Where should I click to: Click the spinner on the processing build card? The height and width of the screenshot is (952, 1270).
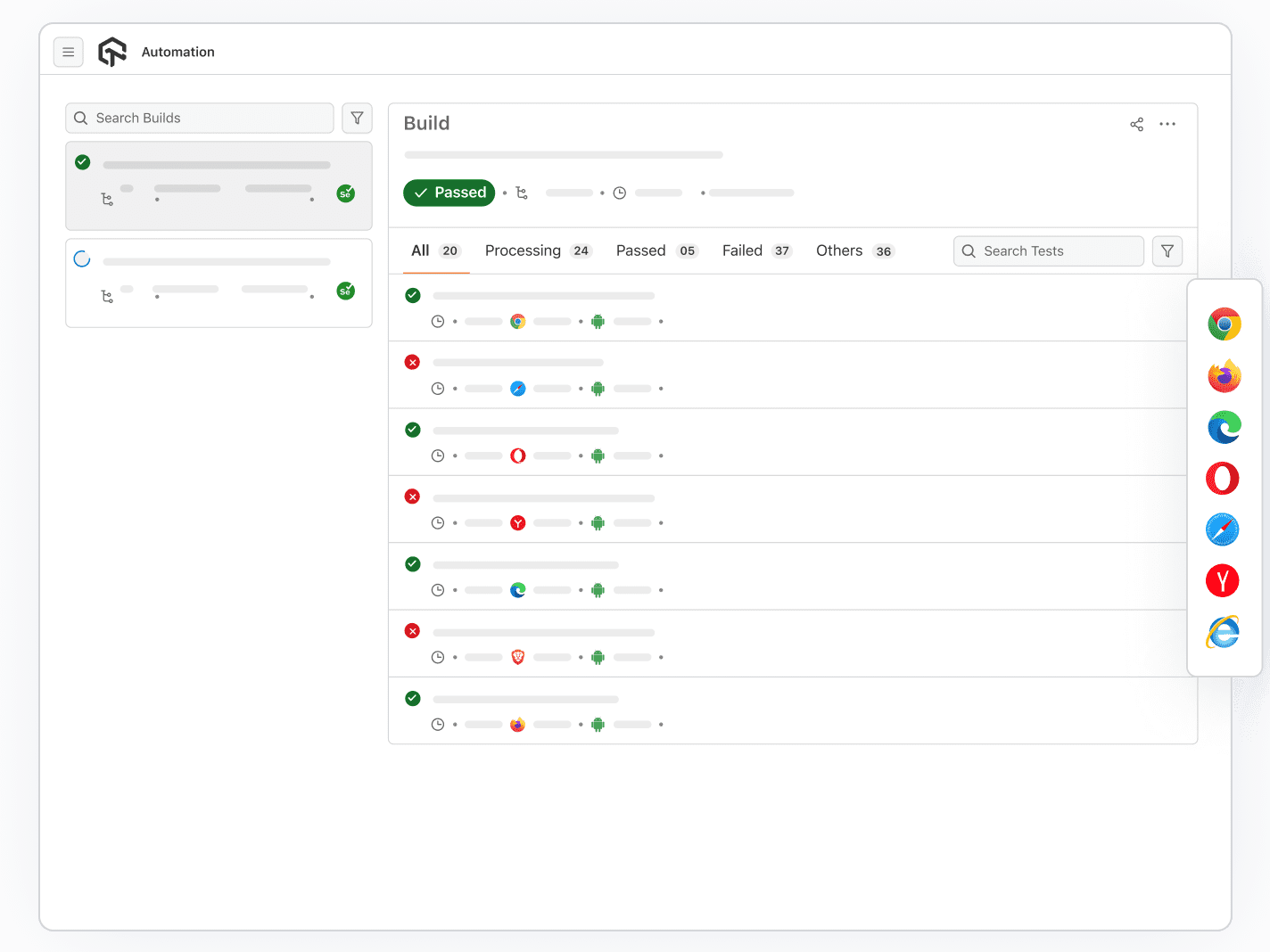(x=82, y=258)
